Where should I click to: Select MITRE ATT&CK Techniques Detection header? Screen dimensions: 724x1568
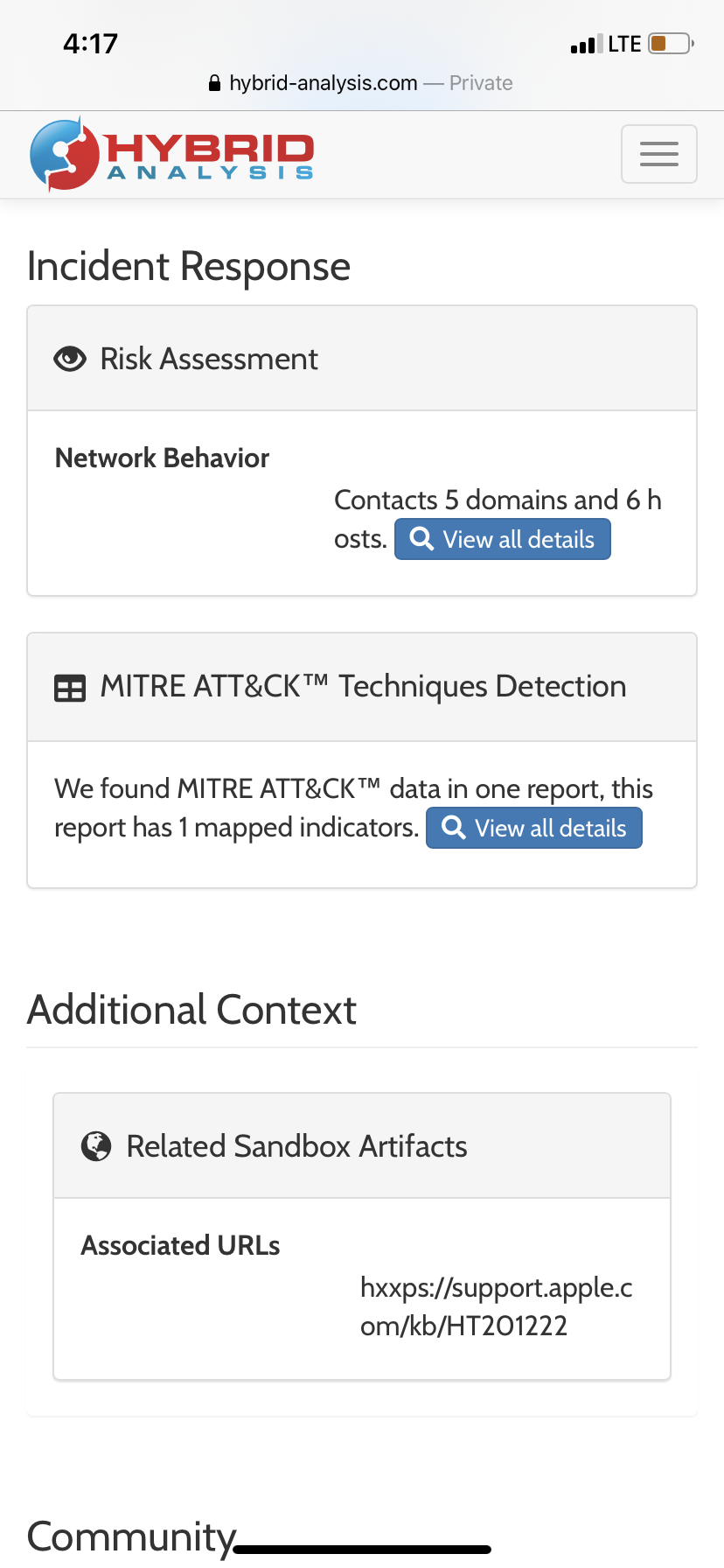pos(362,688)
